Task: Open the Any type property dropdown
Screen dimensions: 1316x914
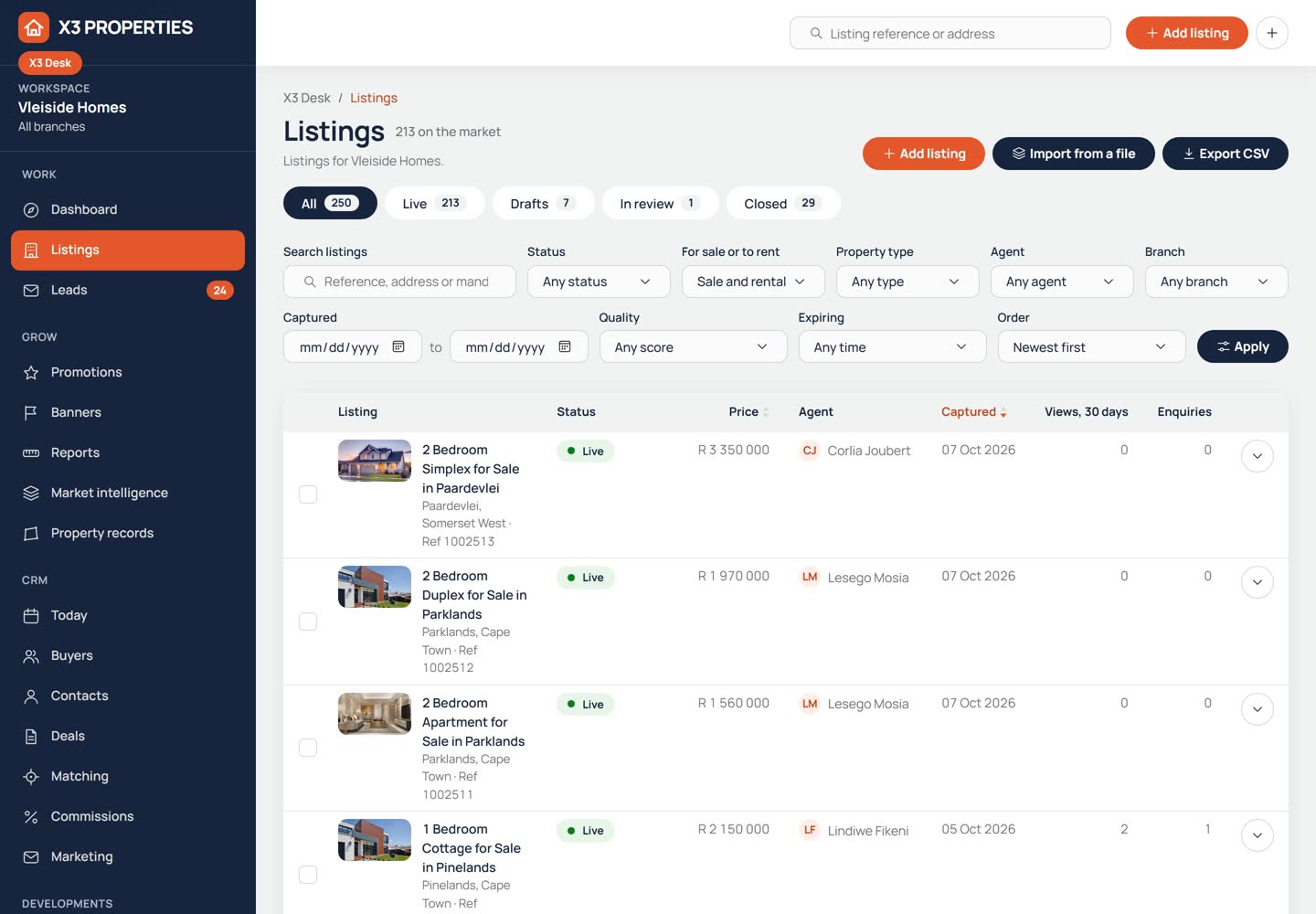Action: pos(907,282)
